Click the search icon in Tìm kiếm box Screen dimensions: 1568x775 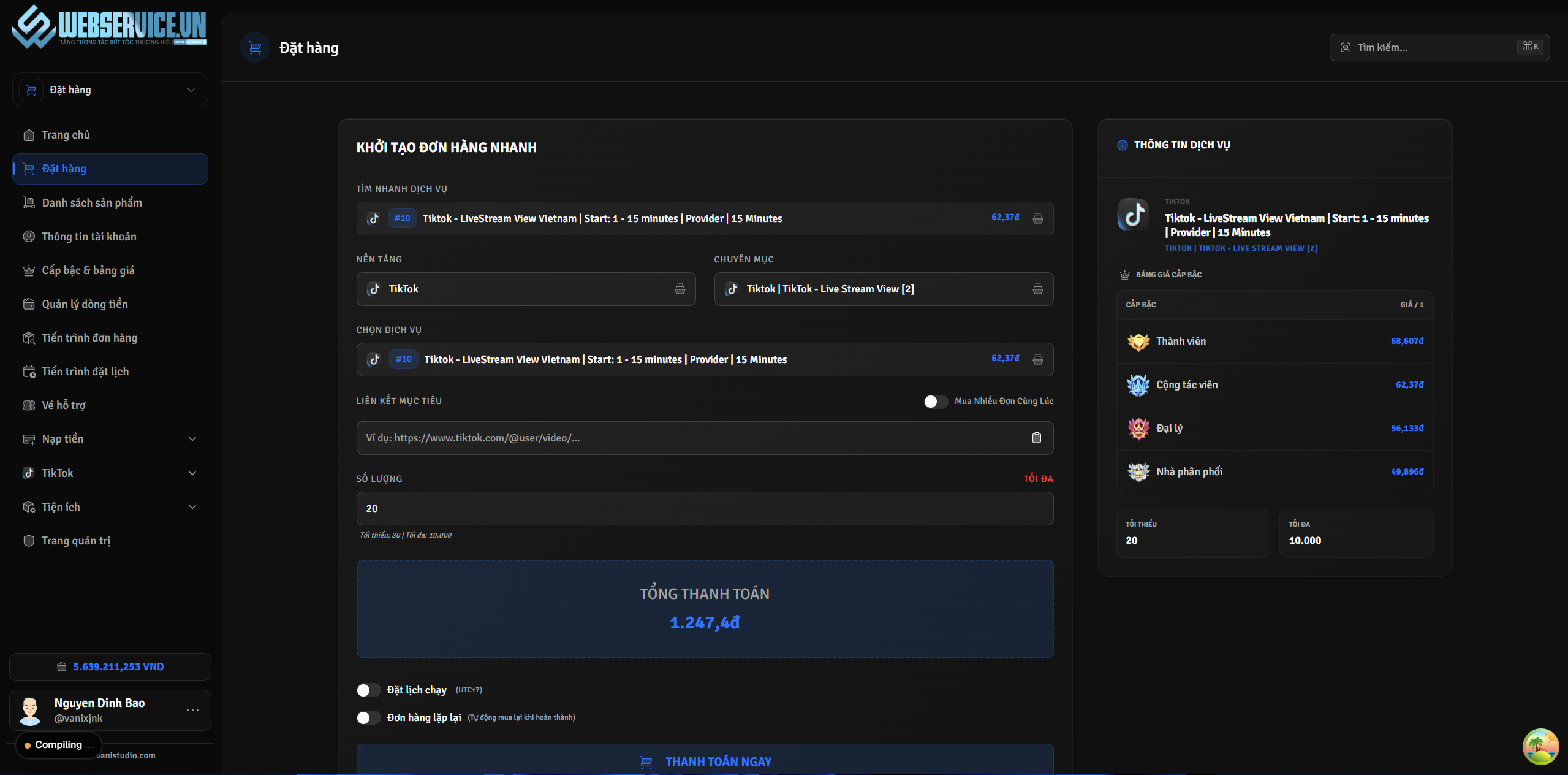1345,48
